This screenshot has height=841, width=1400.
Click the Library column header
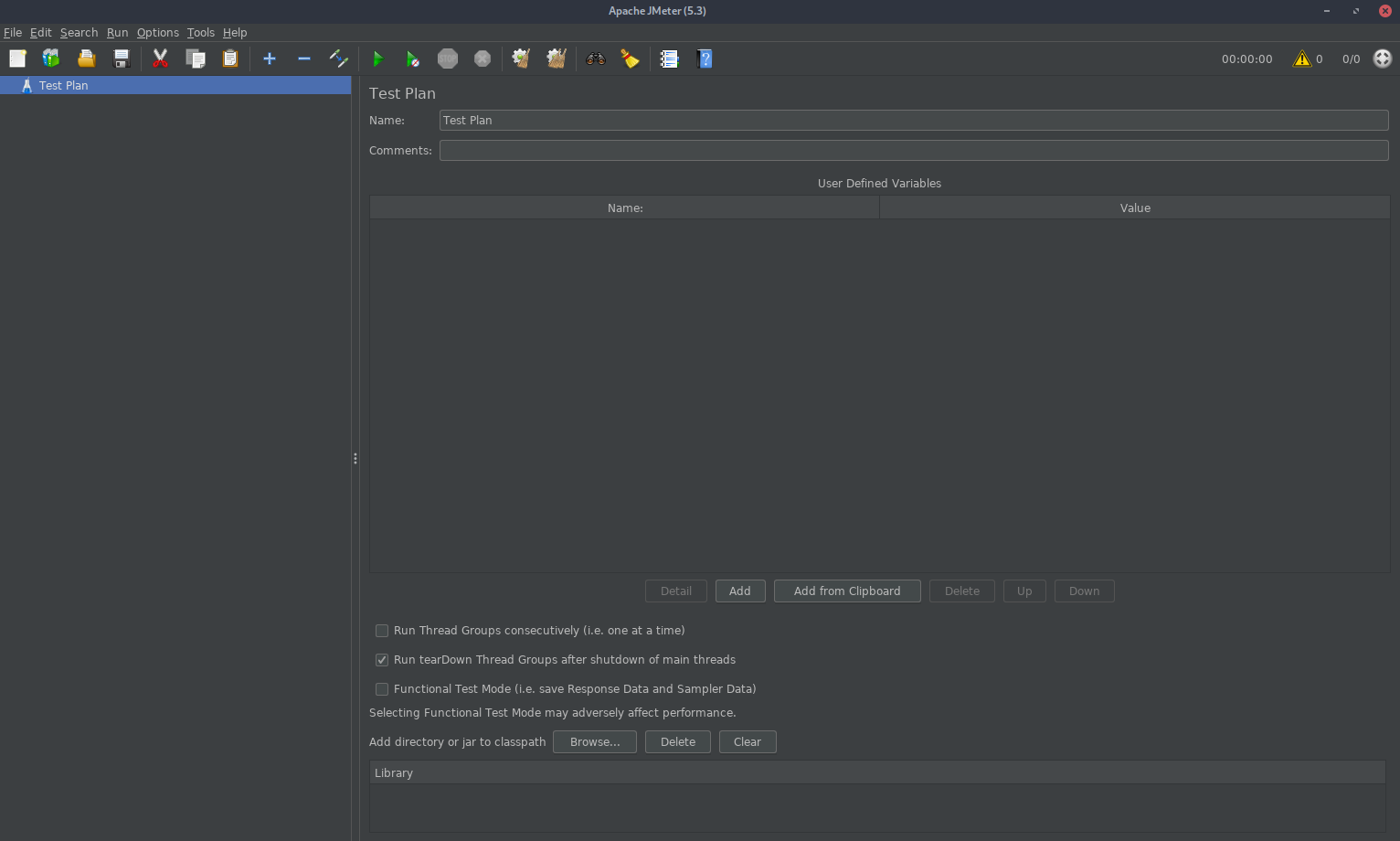tap(877, 773)
